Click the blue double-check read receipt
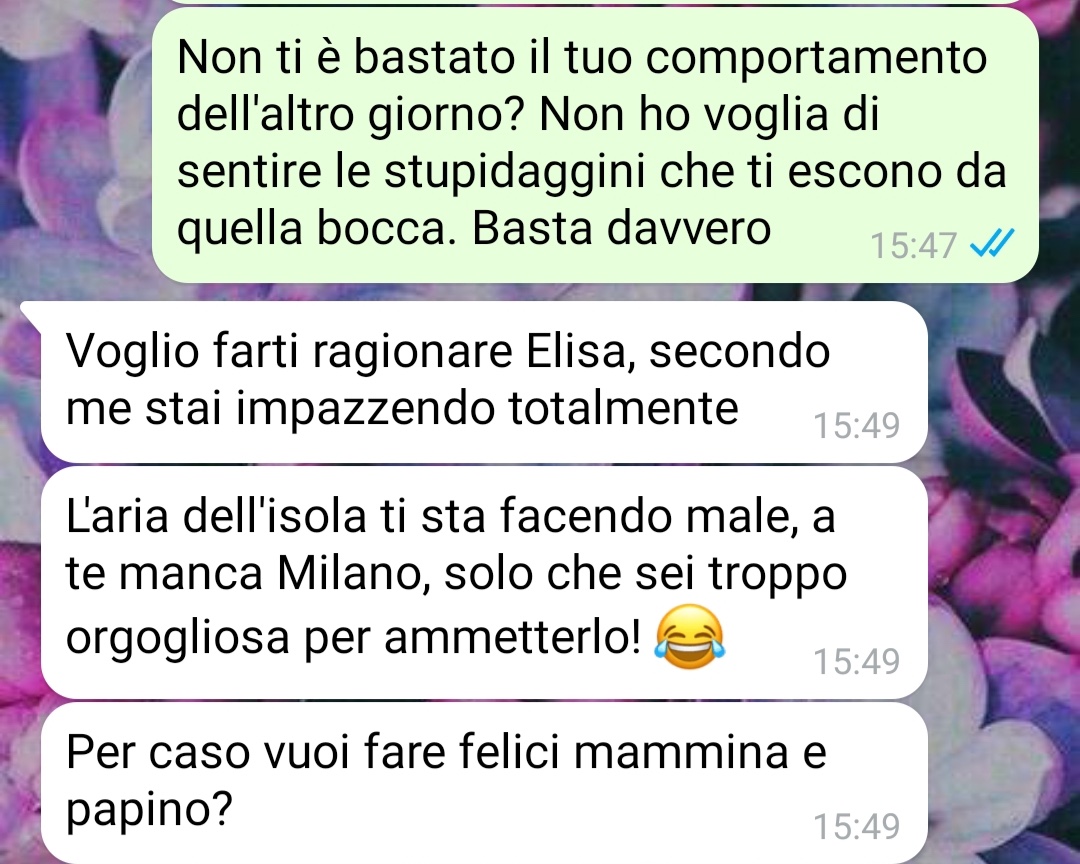This screenshot has width=1080, height=864. (992, 243)
